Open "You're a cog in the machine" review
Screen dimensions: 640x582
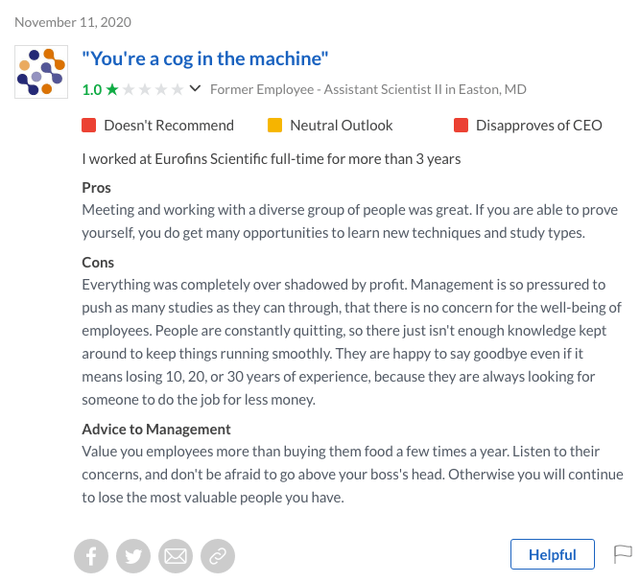(x=205, y=59)
